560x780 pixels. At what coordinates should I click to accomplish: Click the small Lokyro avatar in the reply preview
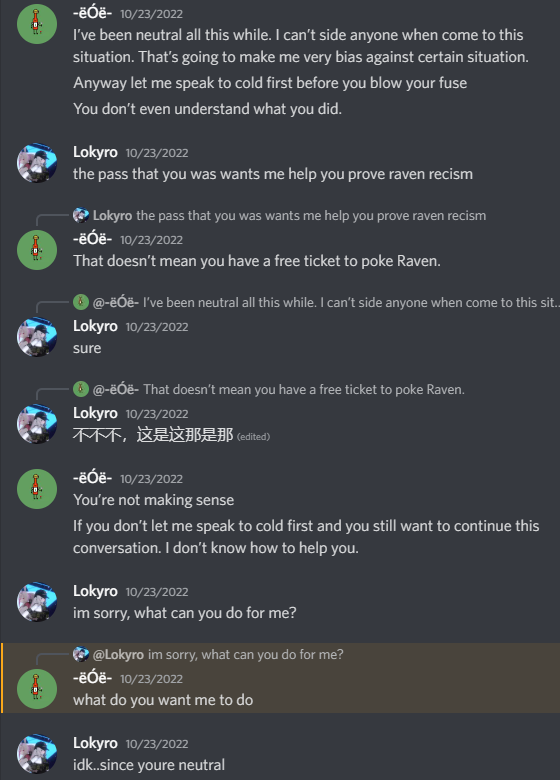click(x=81, y=215)
